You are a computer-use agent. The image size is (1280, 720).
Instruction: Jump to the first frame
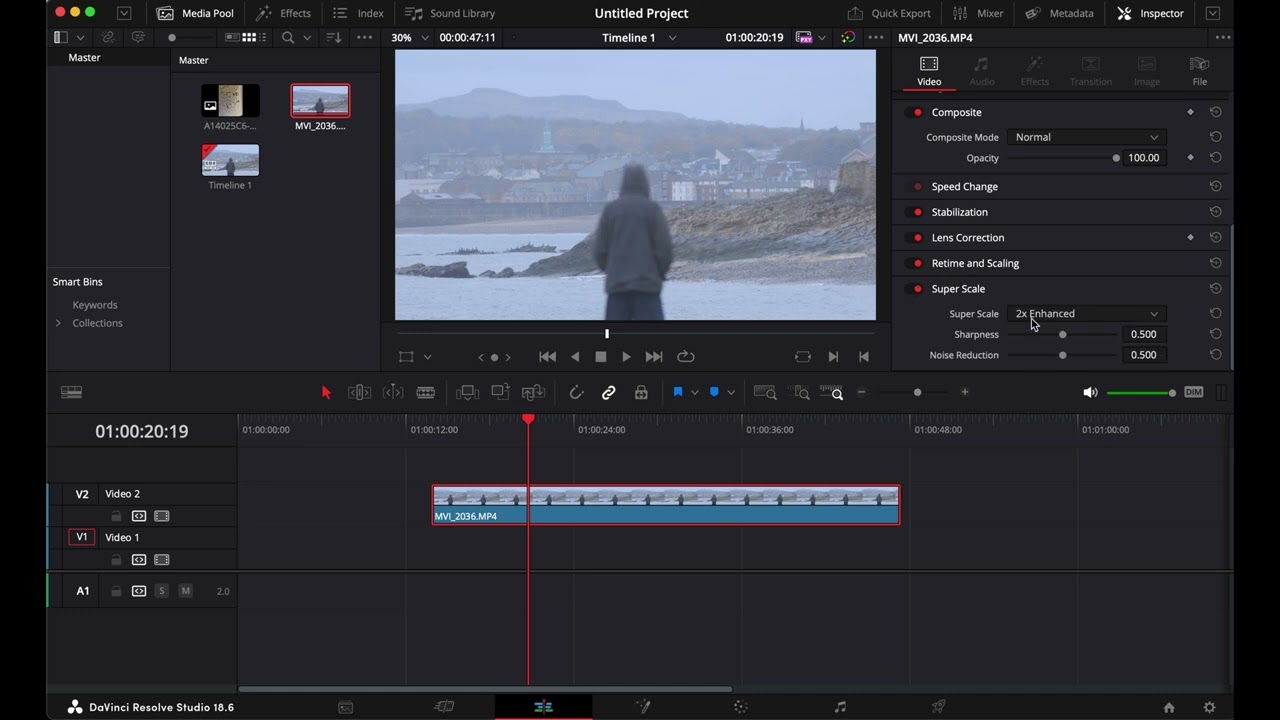(547, 357)
